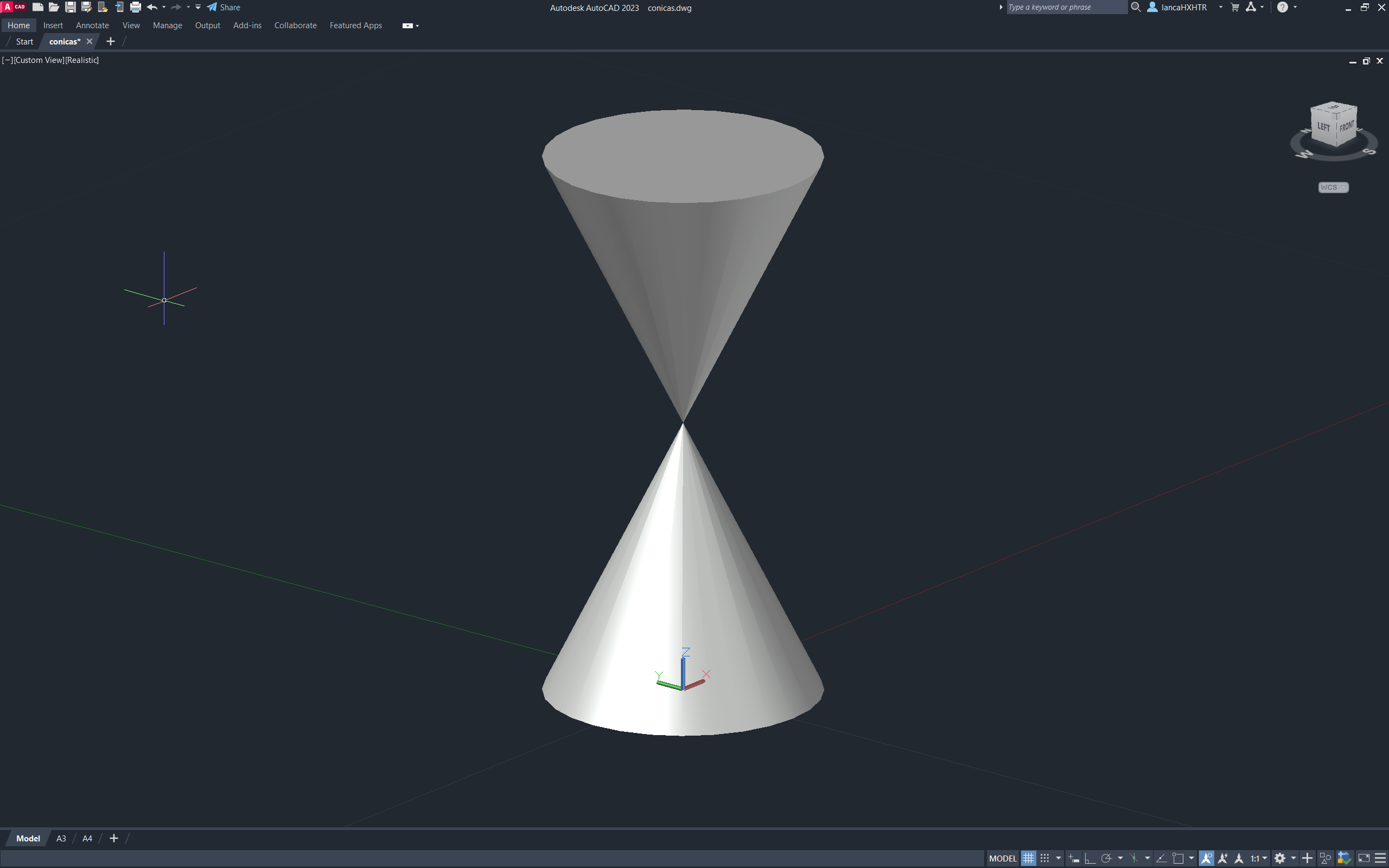Toggle Ortho mode in the status bar
The height and width of the screenshot is (868, 1389).
click(x=1090, y=858)
